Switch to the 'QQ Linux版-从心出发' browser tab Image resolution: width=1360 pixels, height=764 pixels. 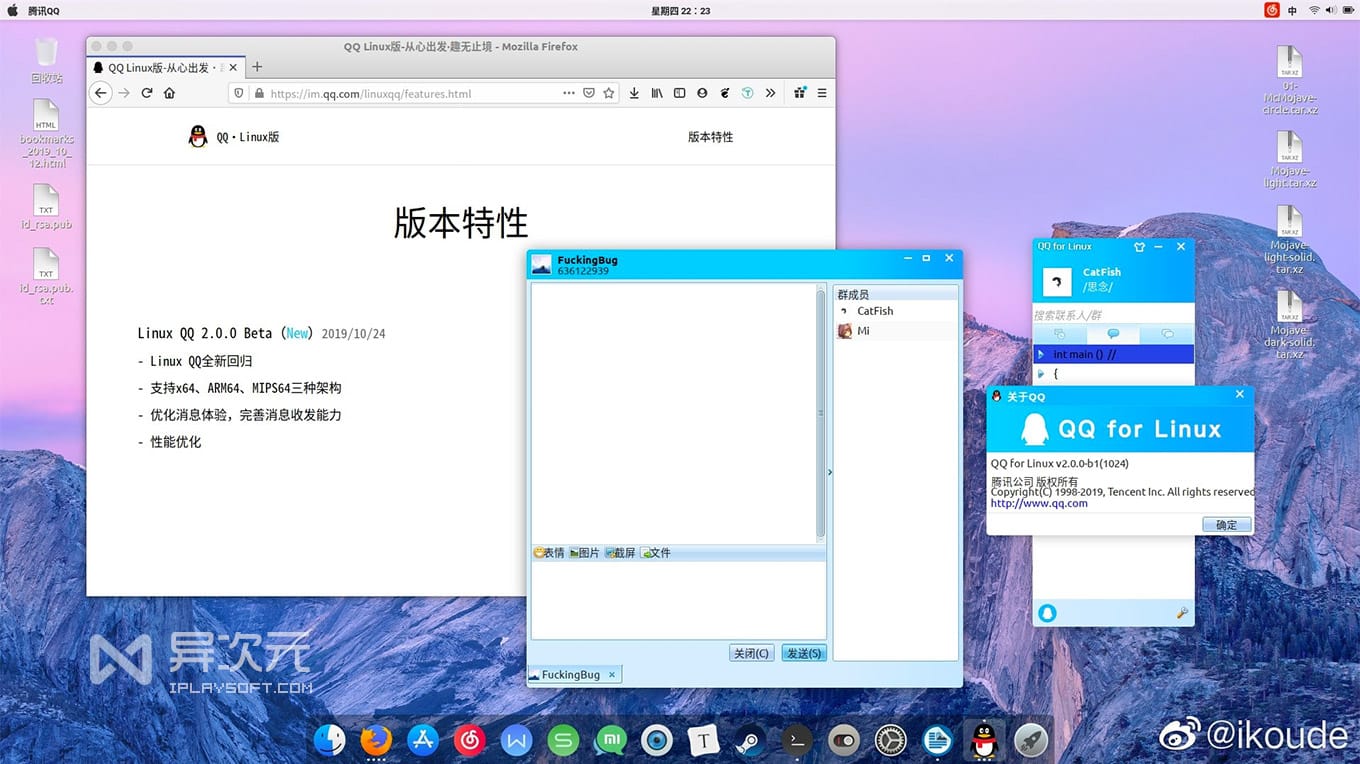point(160,68)
